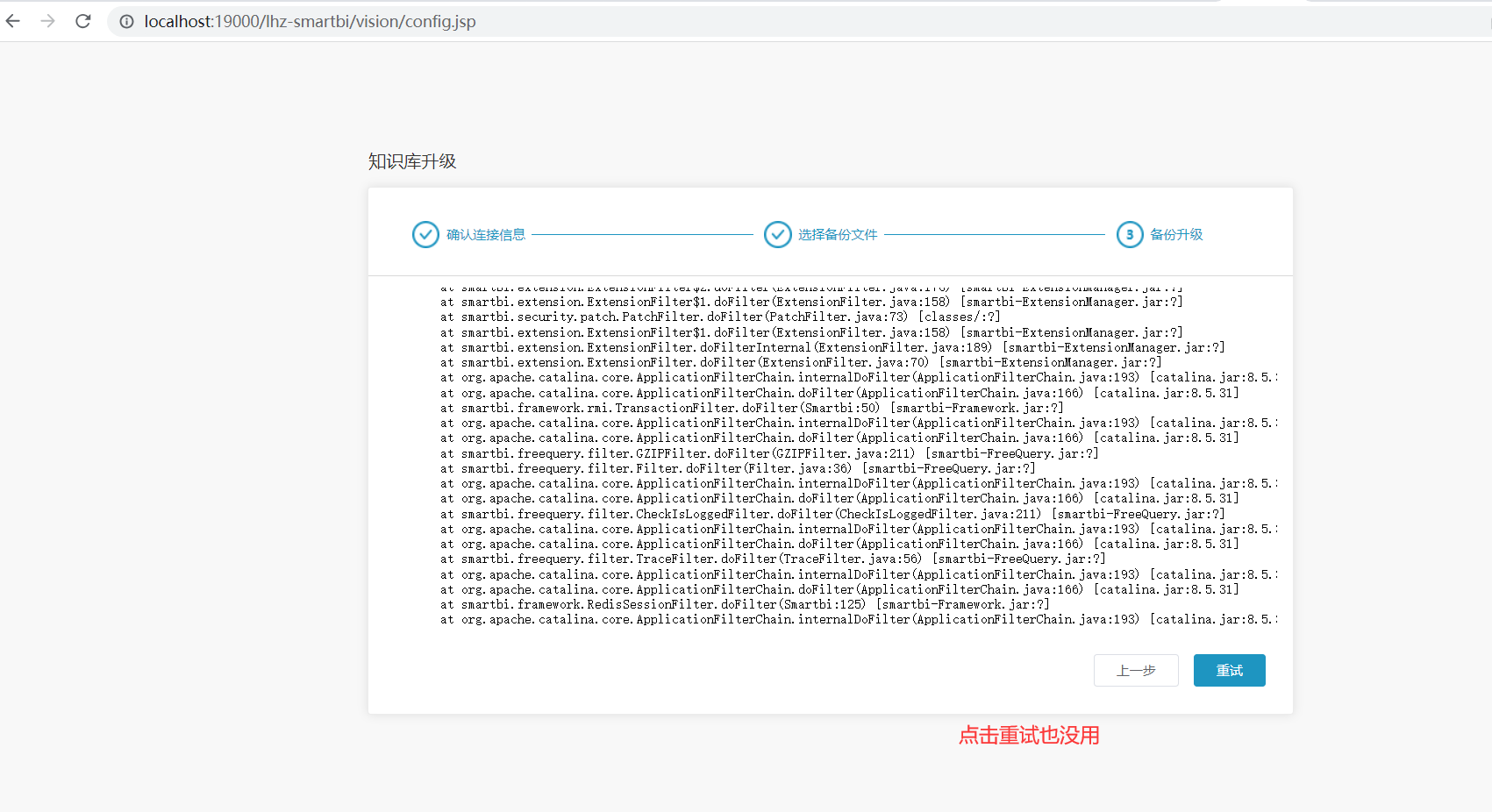Click the ExtensionFilter.doFilterInternal stack trace line
The width and height of the screenshot is (1492, 812).
click(x=832, y=347)
